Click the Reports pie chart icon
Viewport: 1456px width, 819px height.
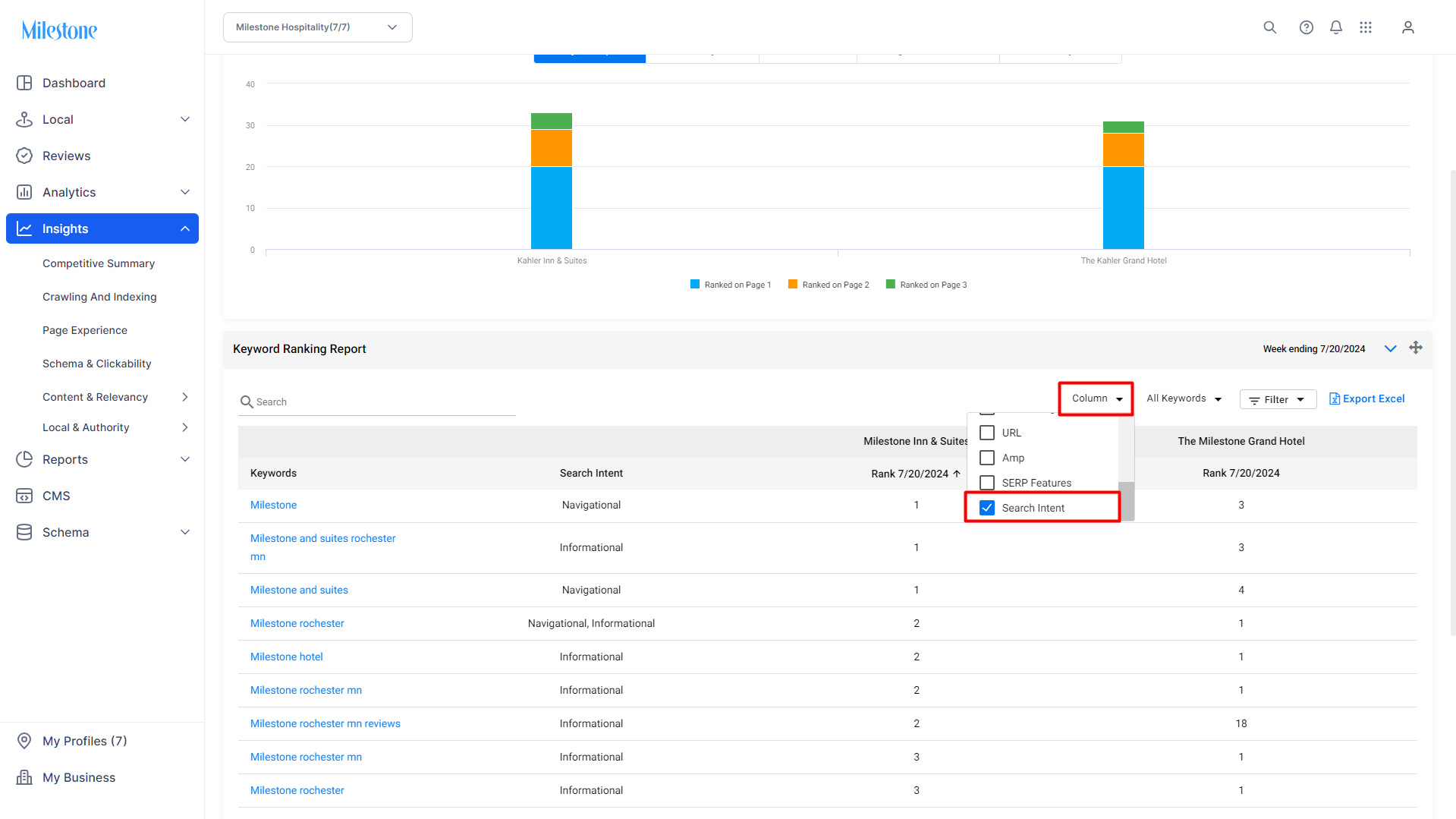(24, 459)
